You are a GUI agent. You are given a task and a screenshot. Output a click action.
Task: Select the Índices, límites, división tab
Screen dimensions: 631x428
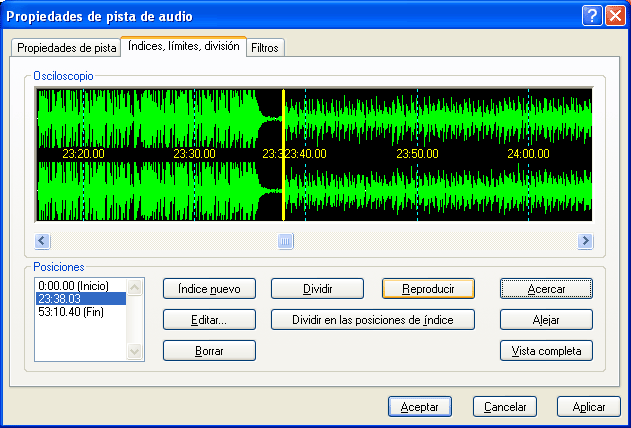(184, 46)
